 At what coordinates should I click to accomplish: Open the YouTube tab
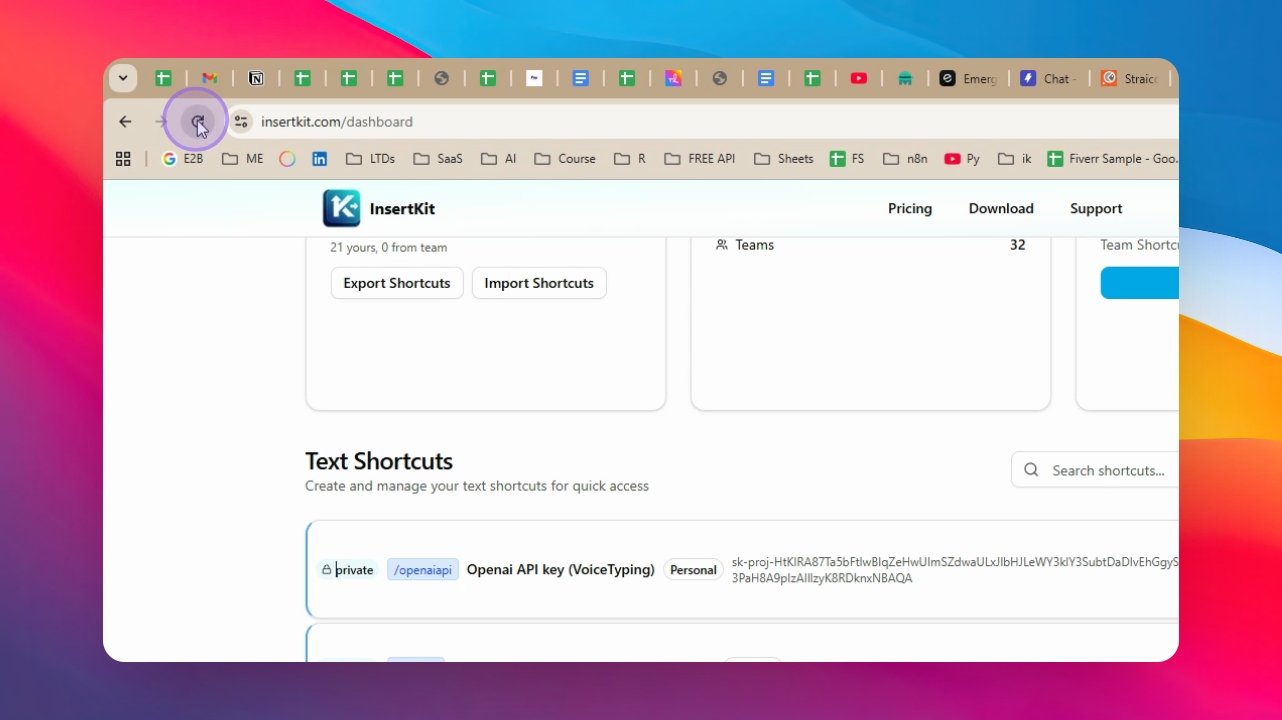(858, 78)
